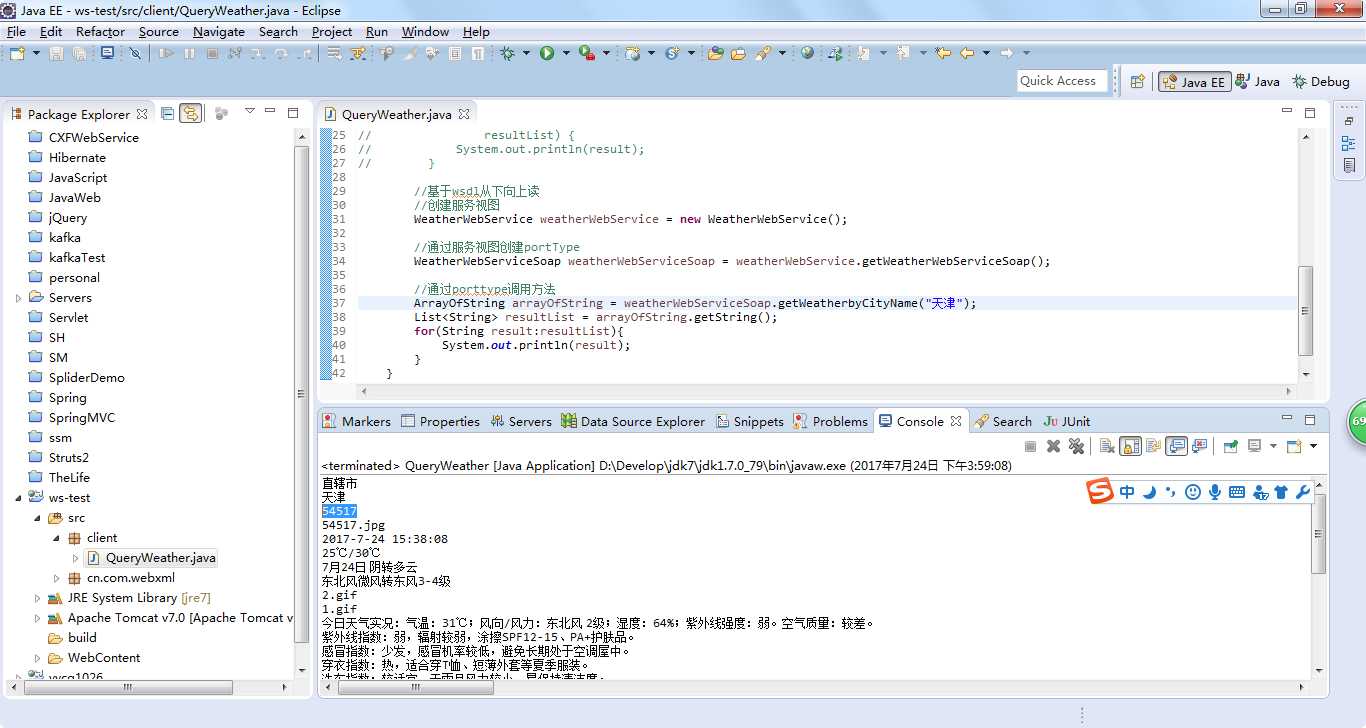Click the Open Web Browser globe icon
Screen dimensions: 1366x728
(x=807, y=53)
